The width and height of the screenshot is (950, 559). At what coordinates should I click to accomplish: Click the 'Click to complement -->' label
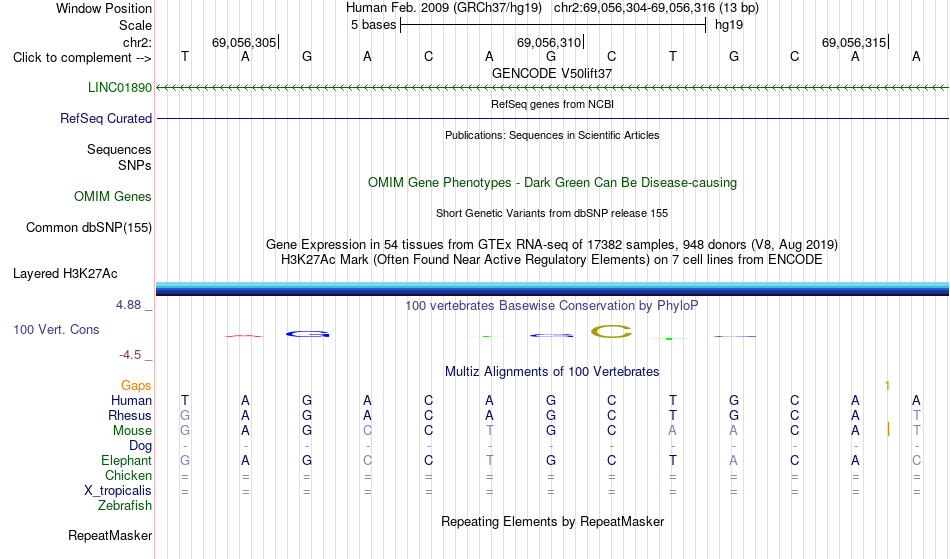pyautogui.click(x=82, y=58)
